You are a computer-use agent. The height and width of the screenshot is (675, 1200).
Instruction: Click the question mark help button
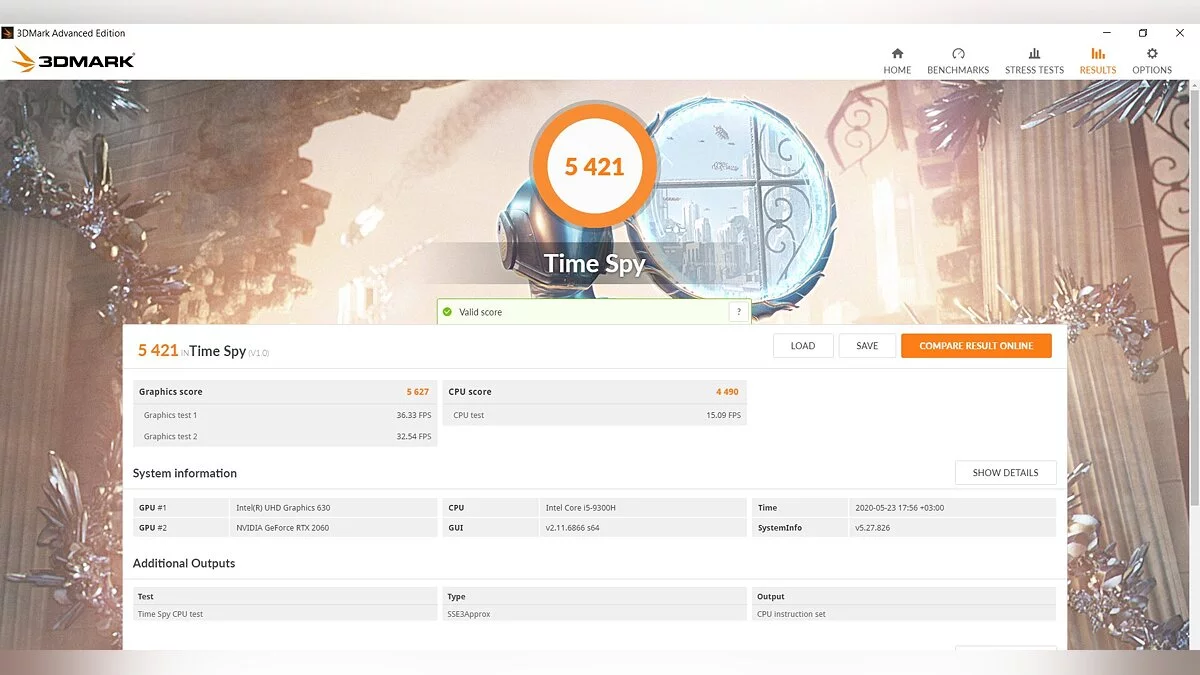[x=739, y=312]
